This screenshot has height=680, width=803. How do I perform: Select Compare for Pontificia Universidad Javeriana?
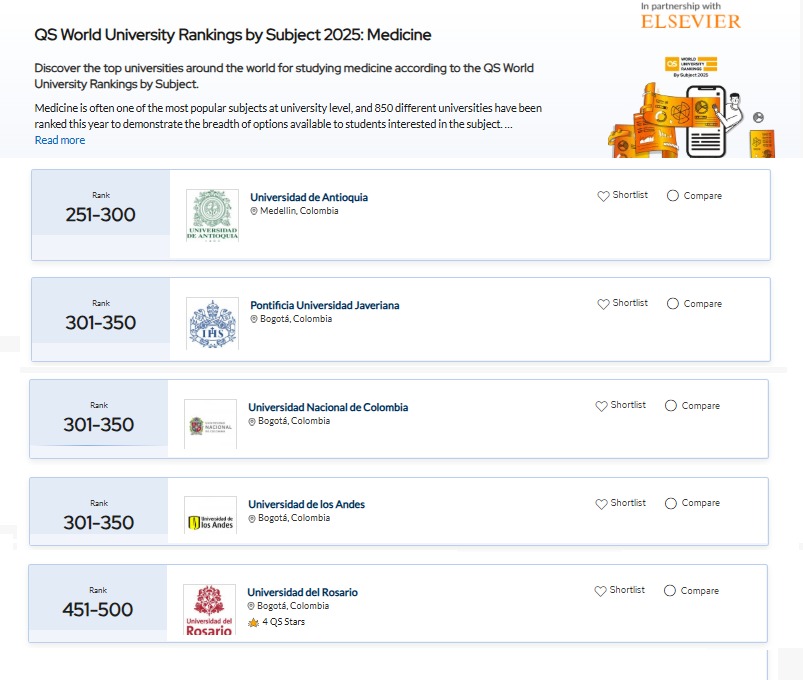(673, 304)
